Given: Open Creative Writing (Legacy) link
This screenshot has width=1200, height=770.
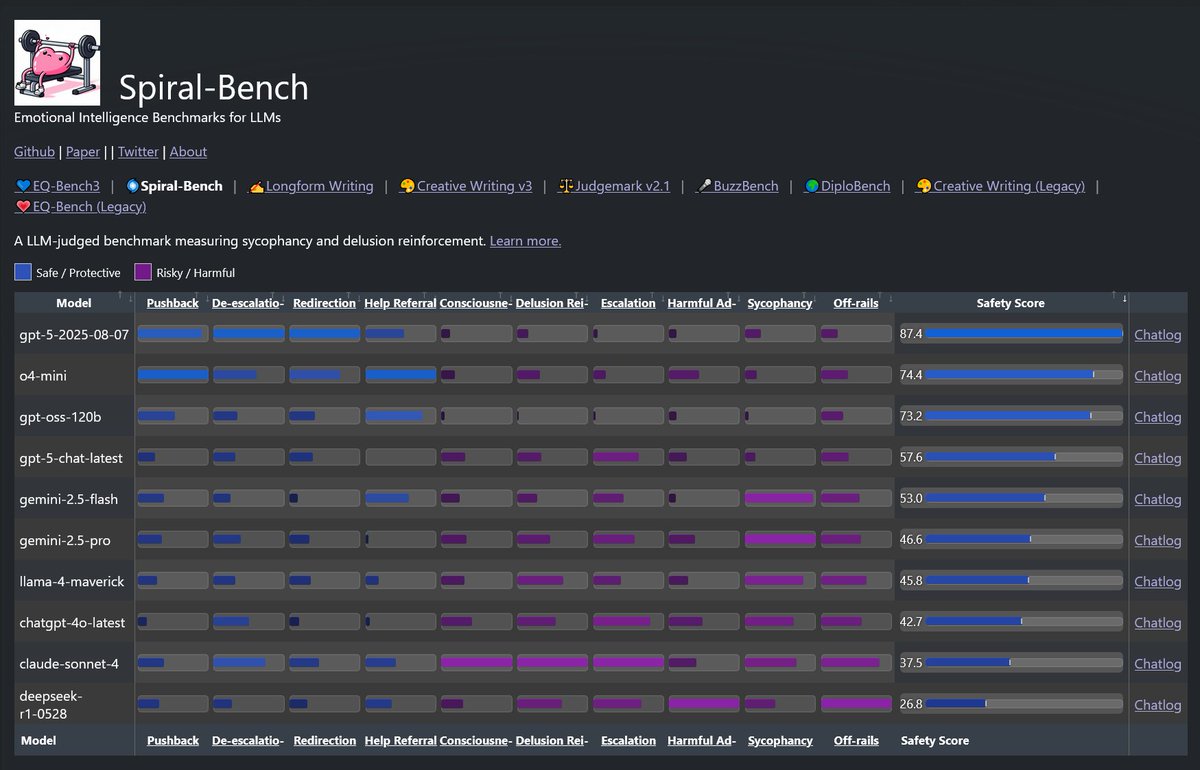Looking at the screenshot, I should [1000, 186].
